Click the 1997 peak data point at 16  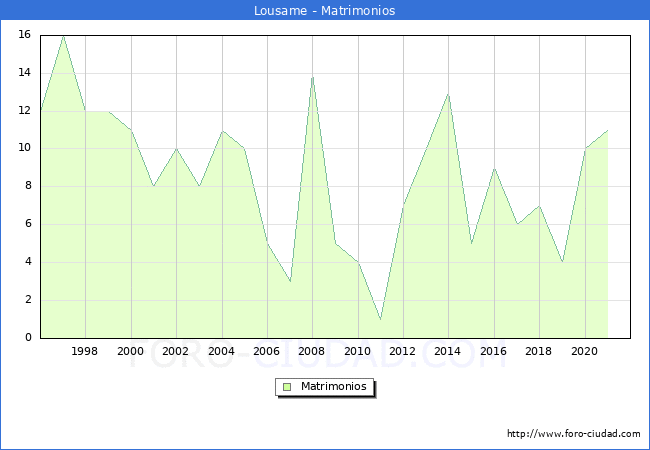pyautogui.click(x=63, y=36)
